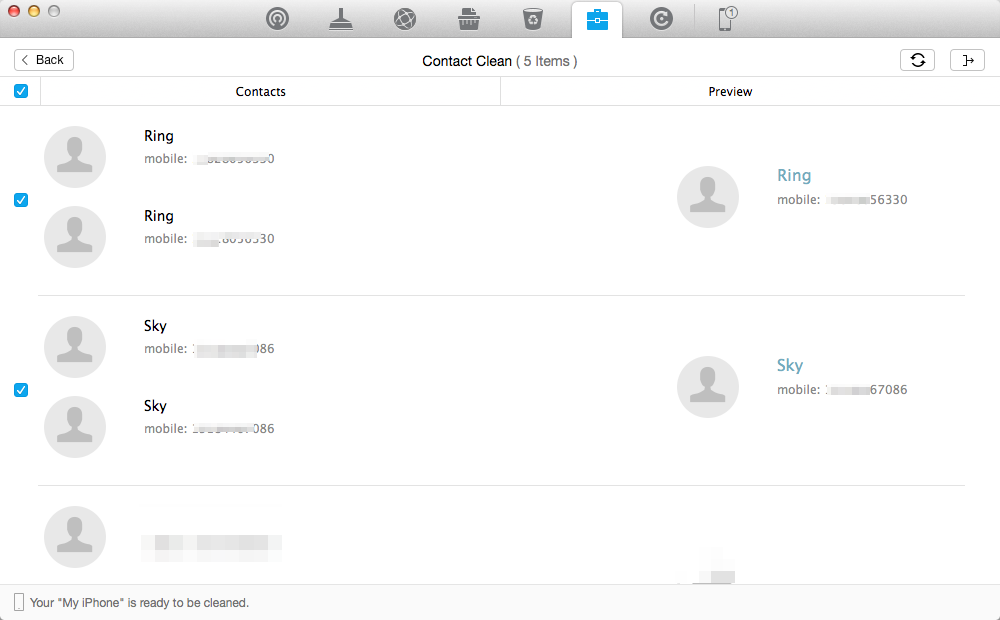Screen dimensions: 1000x620
Task: Open the broom cleaning tool tab
Action: coord(341,19)
